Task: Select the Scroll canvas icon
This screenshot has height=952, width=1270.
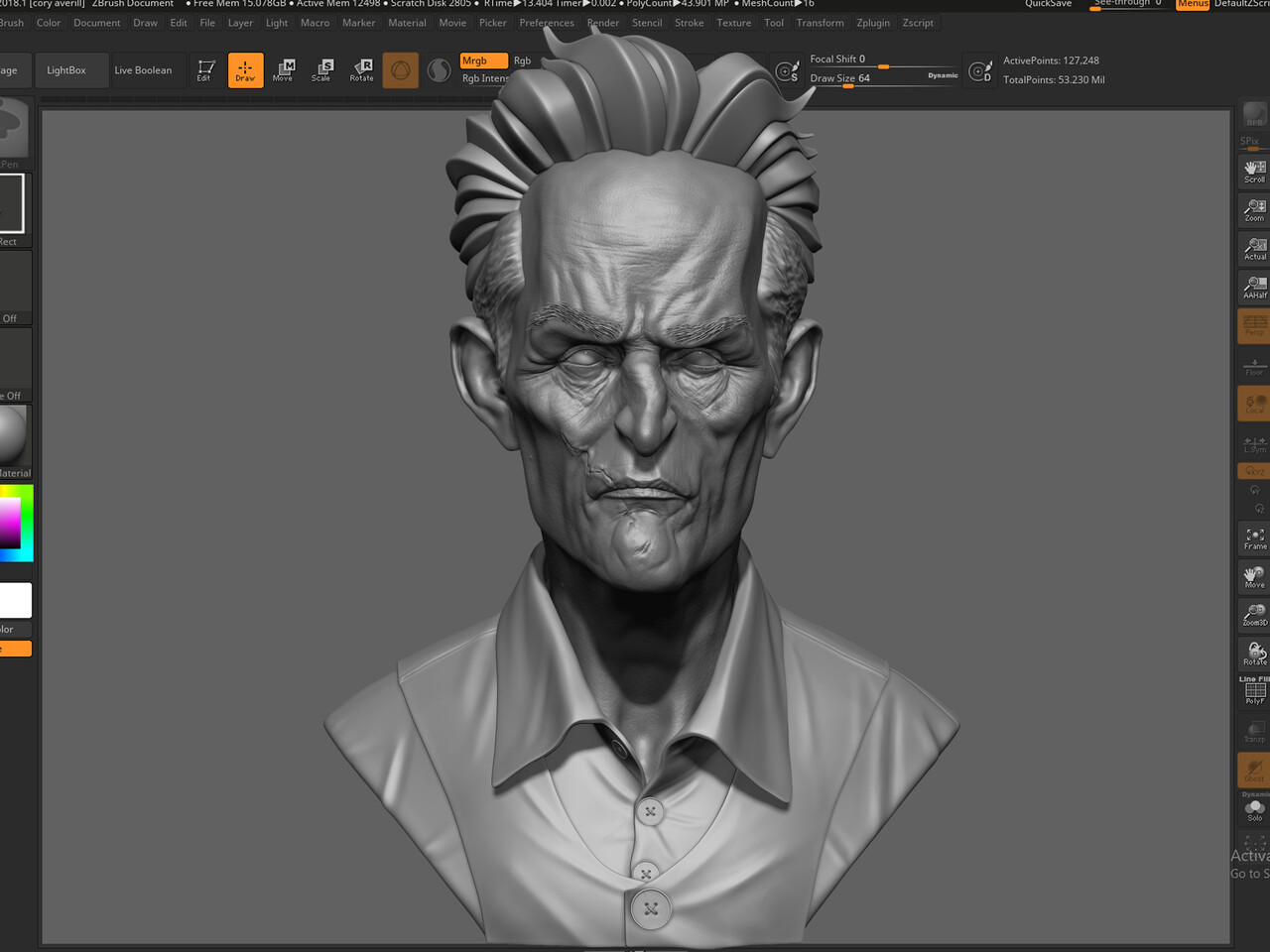Action: [1254, 172]
